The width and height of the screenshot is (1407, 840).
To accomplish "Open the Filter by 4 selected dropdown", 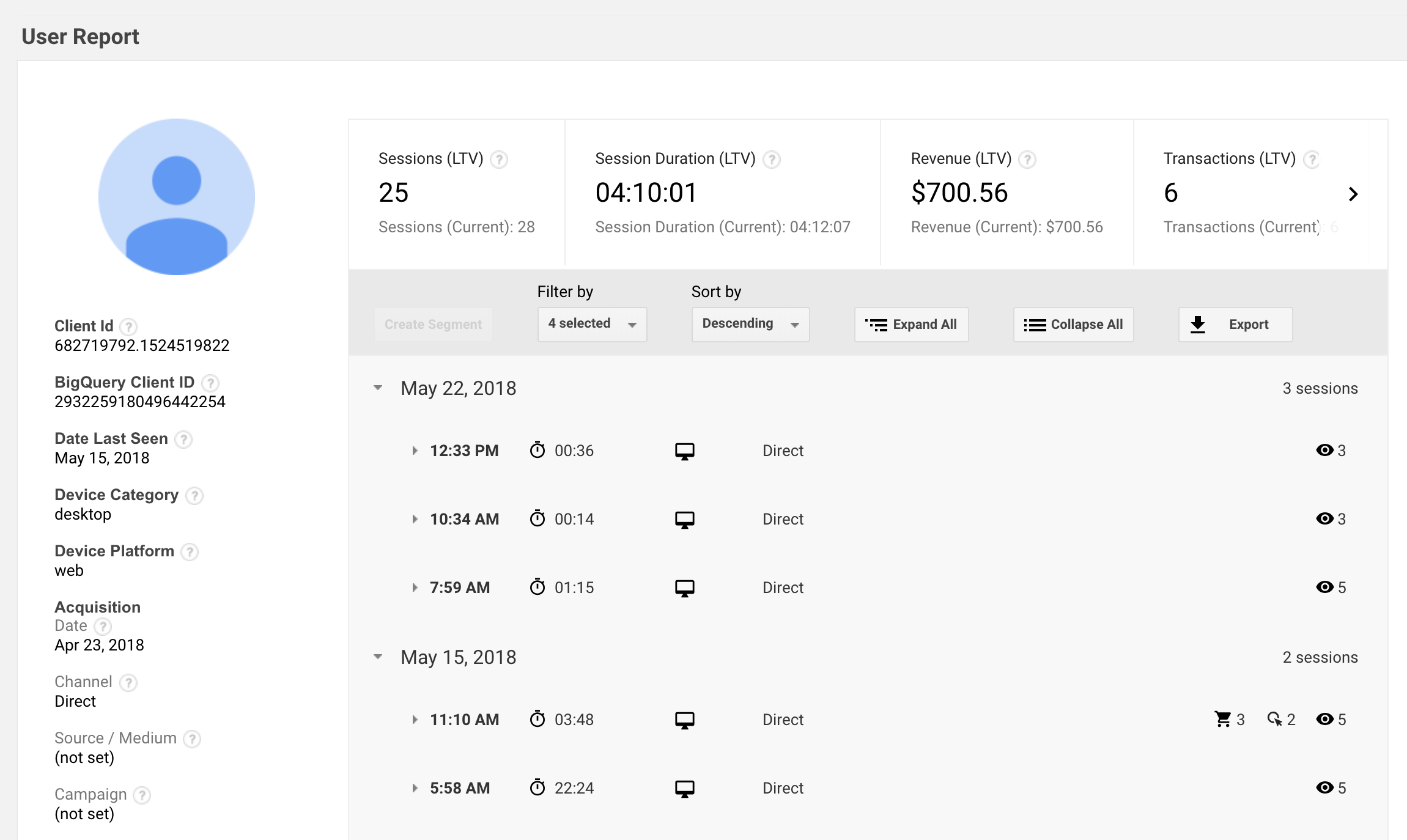I will (x=591, y=324).
